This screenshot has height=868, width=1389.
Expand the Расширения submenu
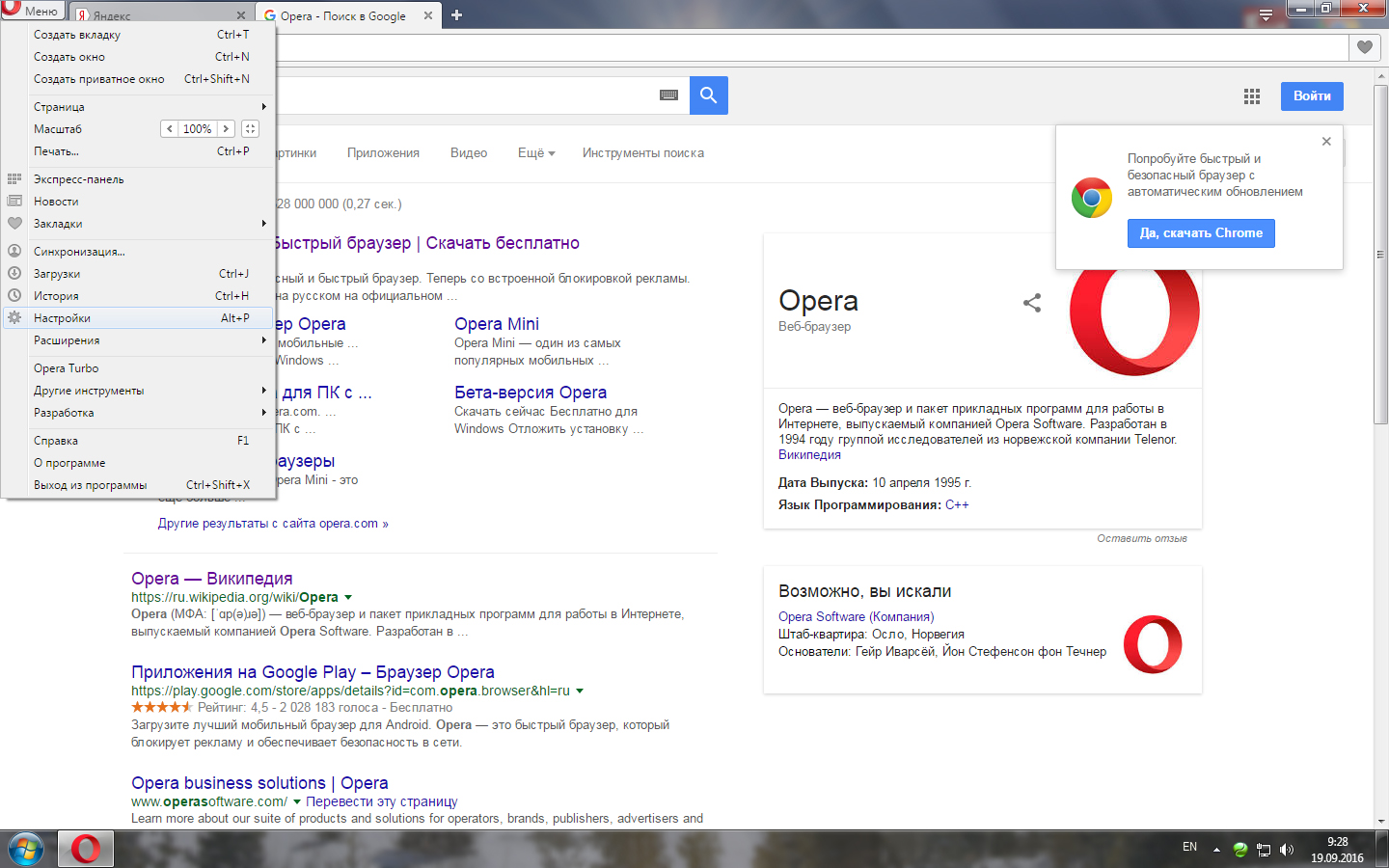[x=139, y=340]
